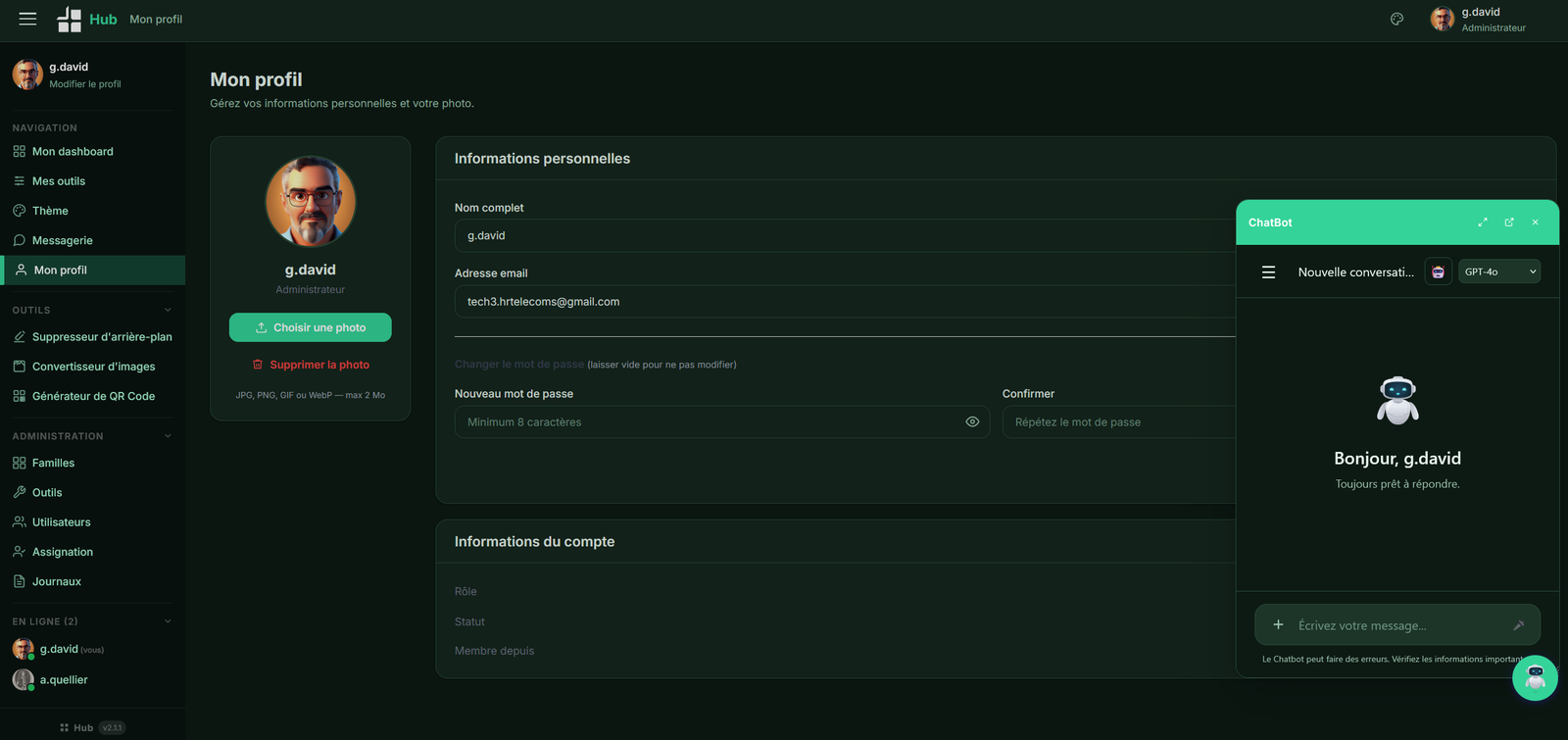Click the large profile photo avatar
1568x740 pixels.
coord(311,201)
